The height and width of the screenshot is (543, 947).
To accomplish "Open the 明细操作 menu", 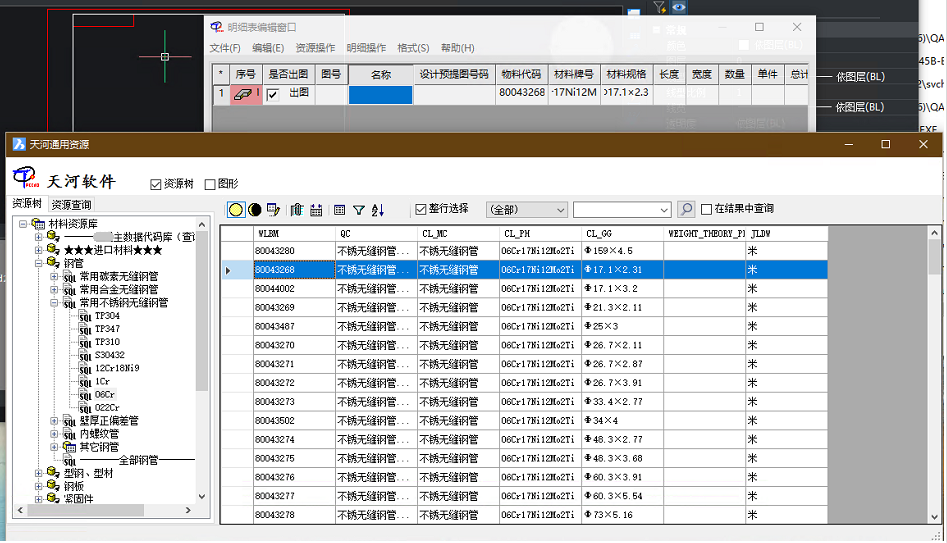I will [366, 48].
